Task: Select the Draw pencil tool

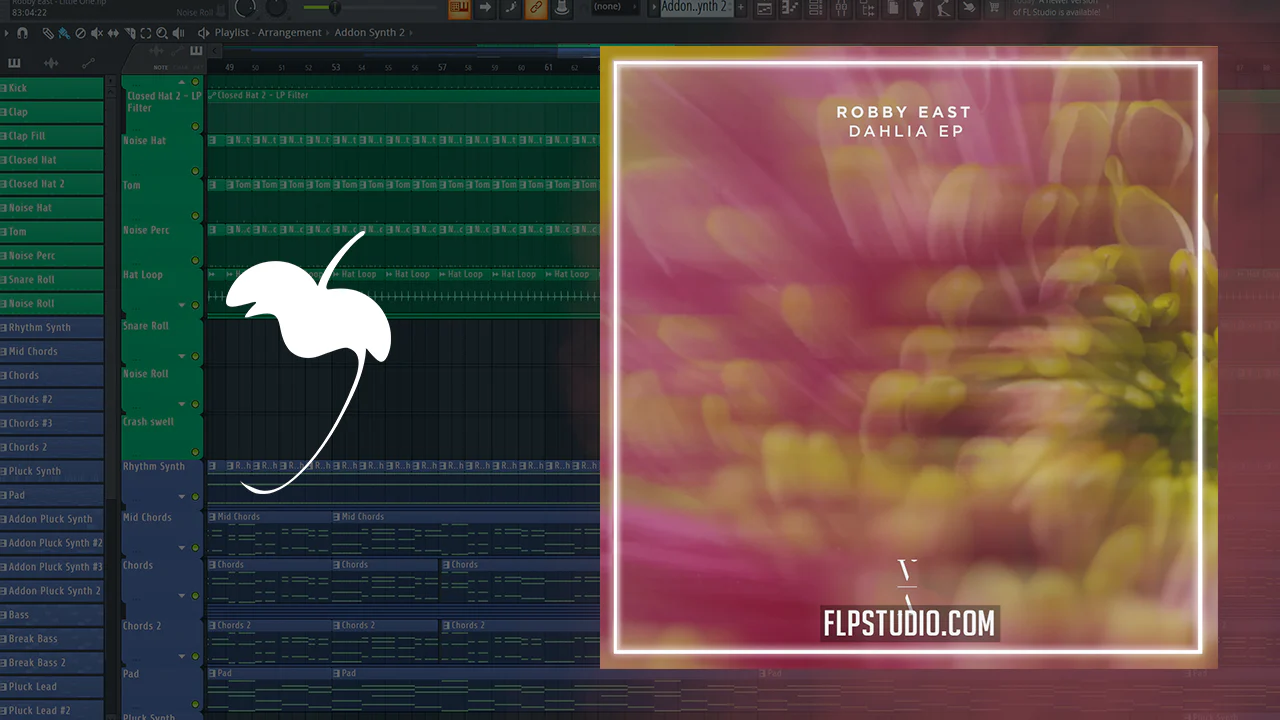Action: pyautogui.click(x=48, y=33)
